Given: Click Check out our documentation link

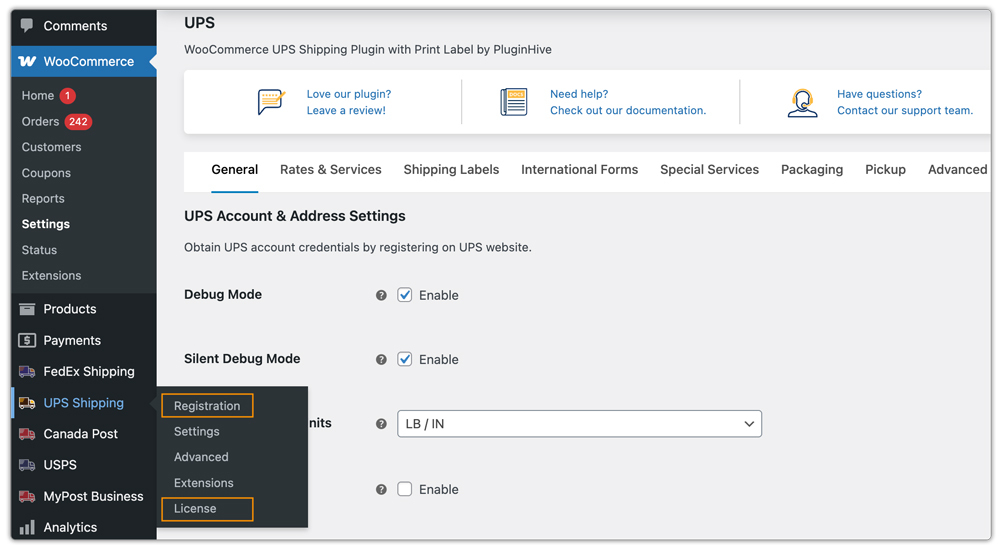Looking at the screenshot, I should 628,110.
